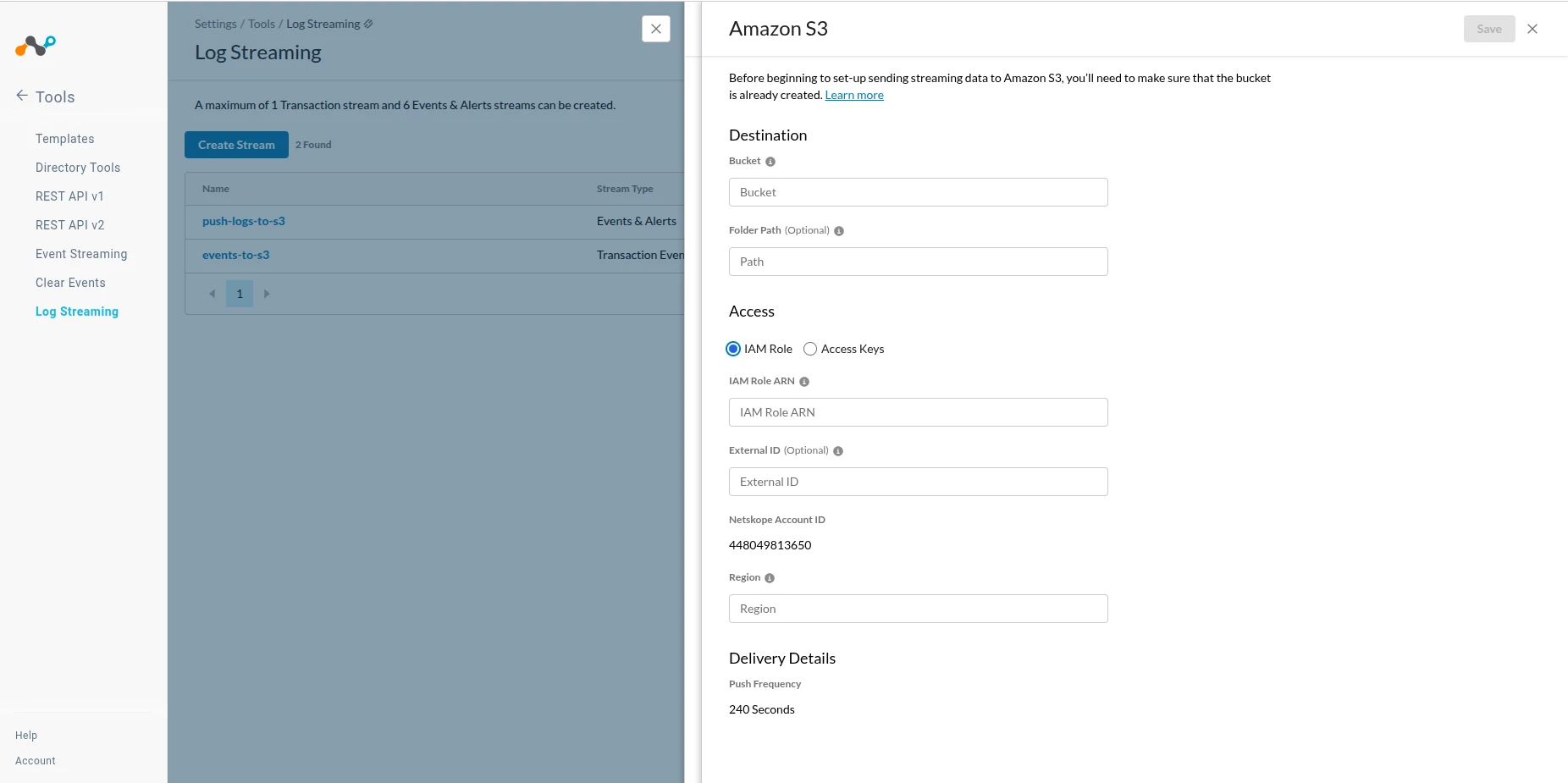1568x783 pixels.
Task: Open the push-logs-to-s3 stream
Action: tap(244, 221)
